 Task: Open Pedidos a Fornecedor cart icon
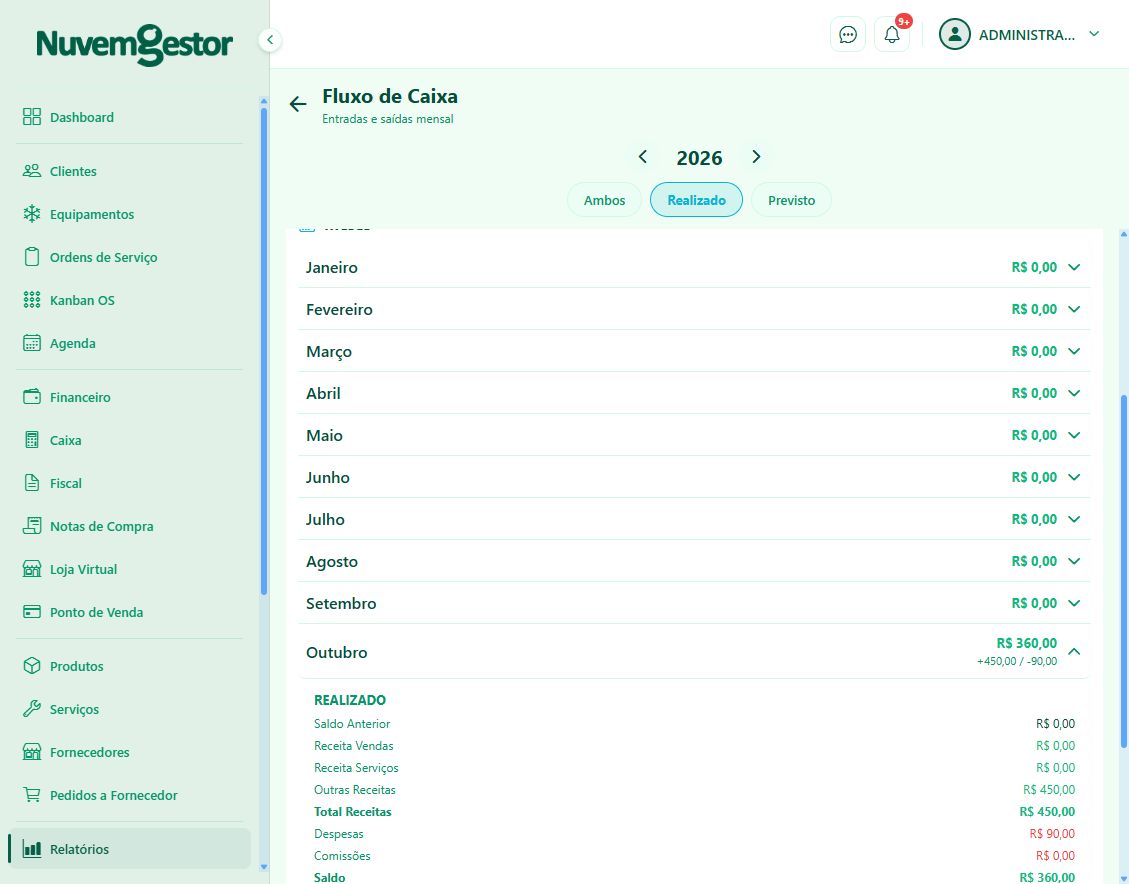(32, 795)
